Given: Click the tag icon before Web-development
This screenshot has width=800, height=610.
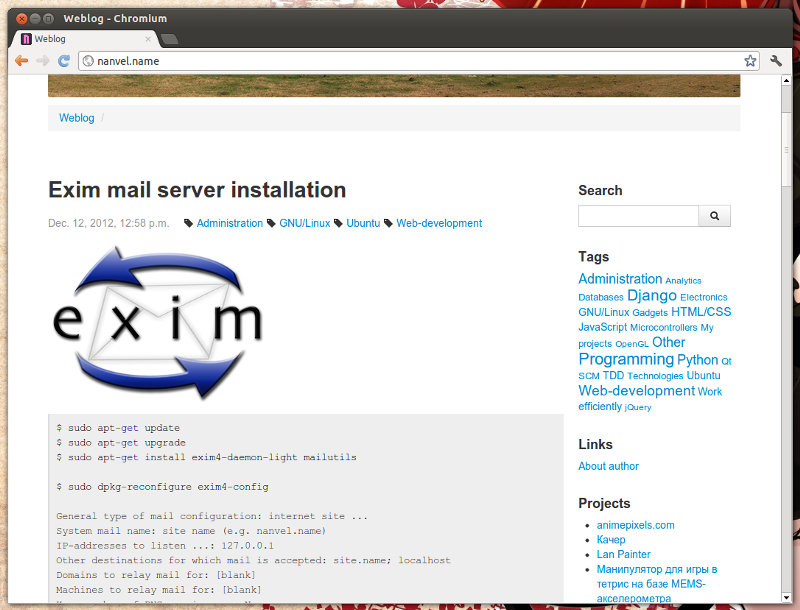Looking at the screenshot, I should 388,223.
